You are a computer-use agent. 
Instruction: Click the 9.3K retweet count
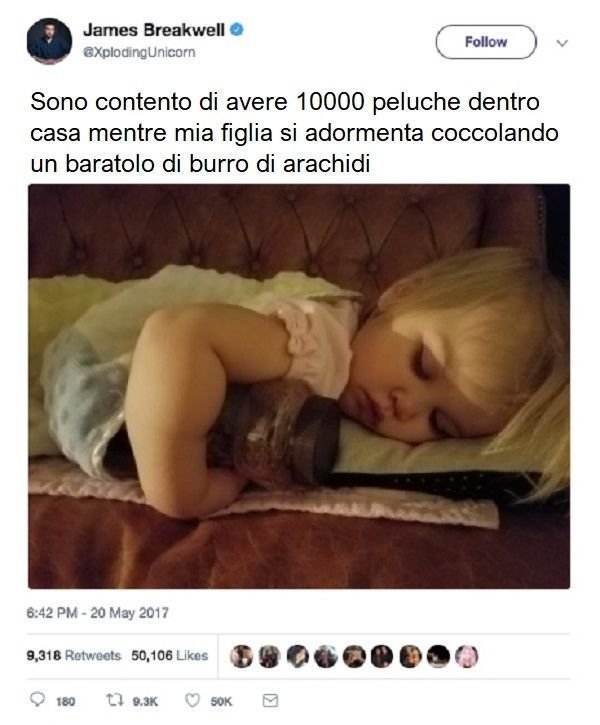pos(145,701)
